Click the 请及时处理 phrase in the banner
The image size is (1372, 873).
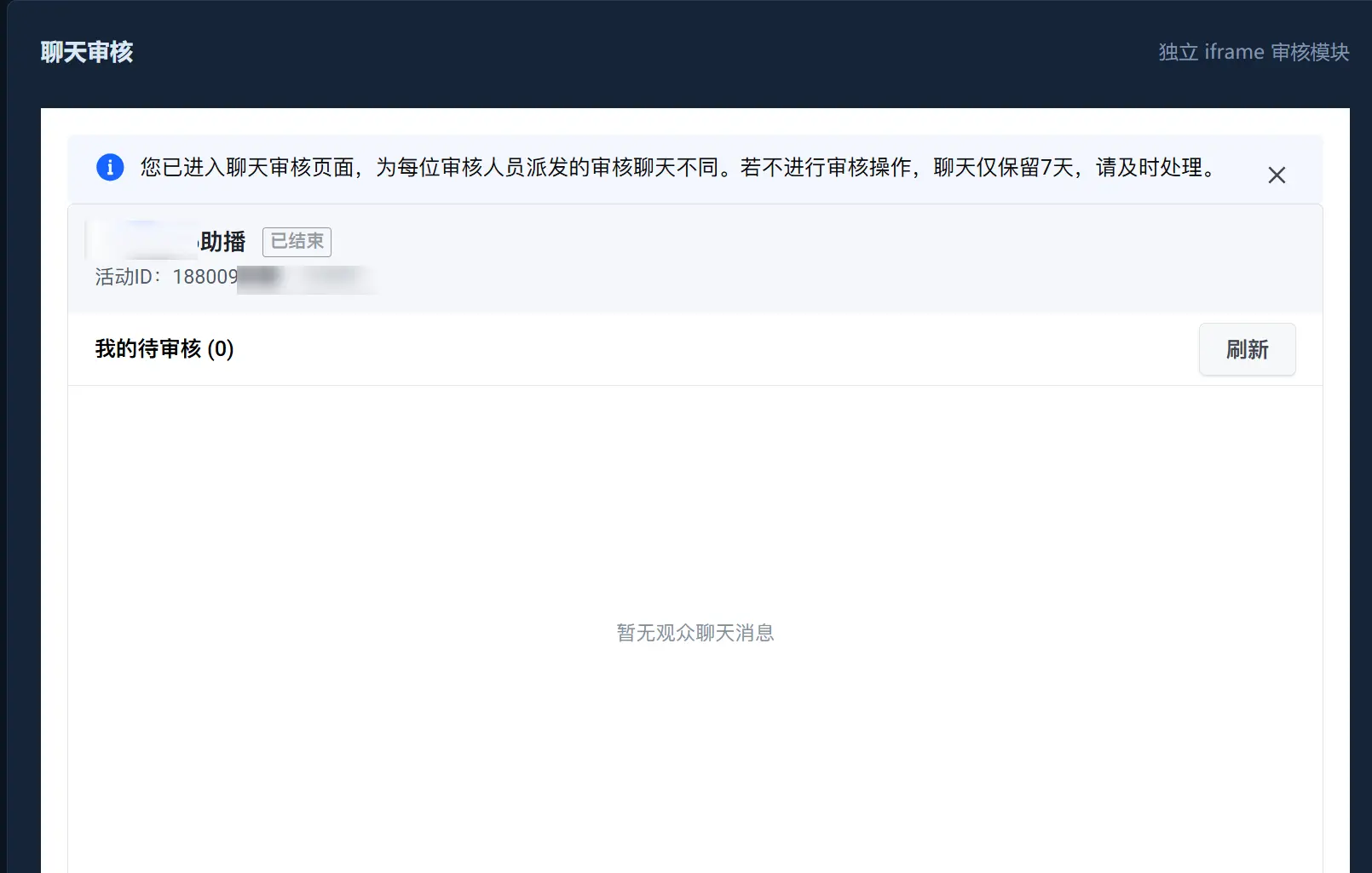(x=1149, y=167)
